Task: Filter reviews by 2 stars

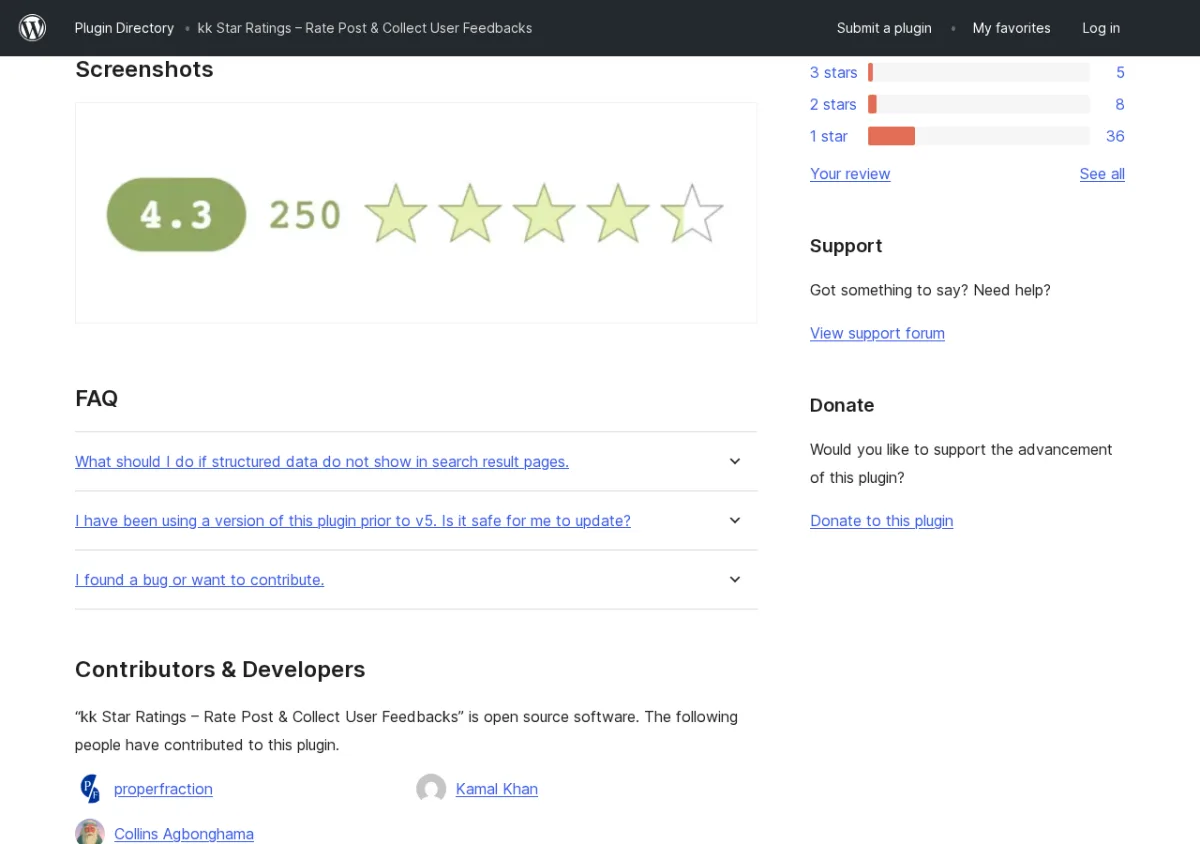Action: point(833,104)
